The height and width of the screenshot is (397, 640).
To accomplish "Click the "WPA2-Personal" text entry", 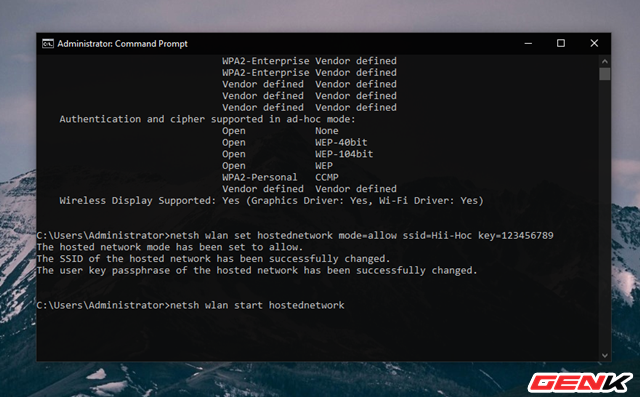I will point(260,177).
